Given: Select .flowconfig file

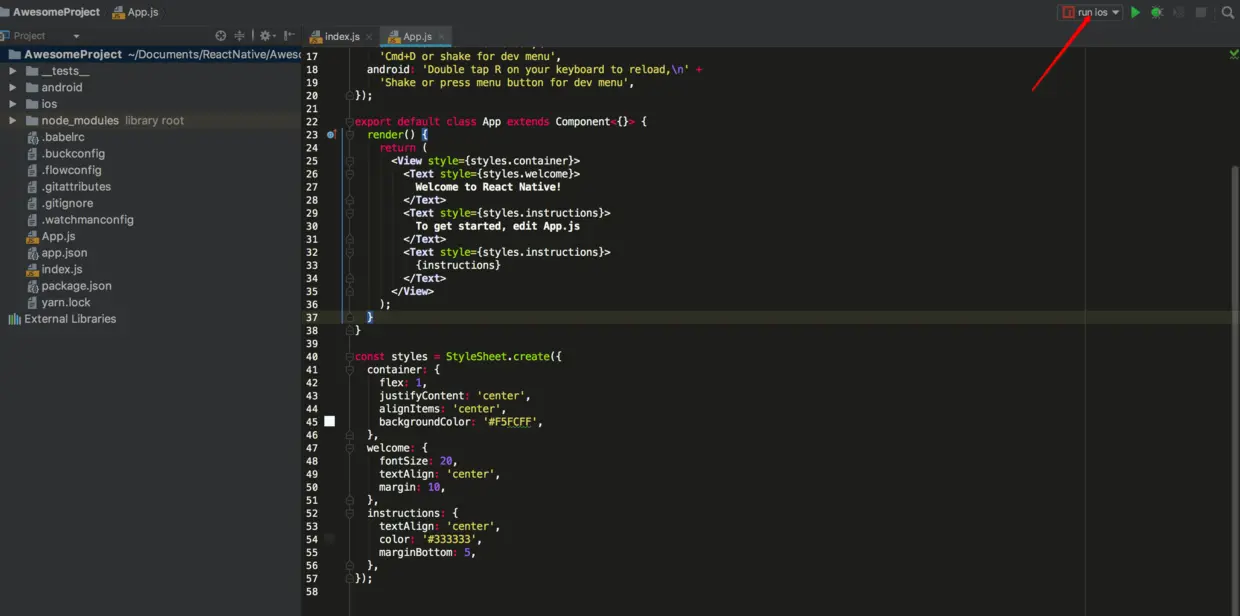Looking at the screenshot, I should tap(71, 170).
